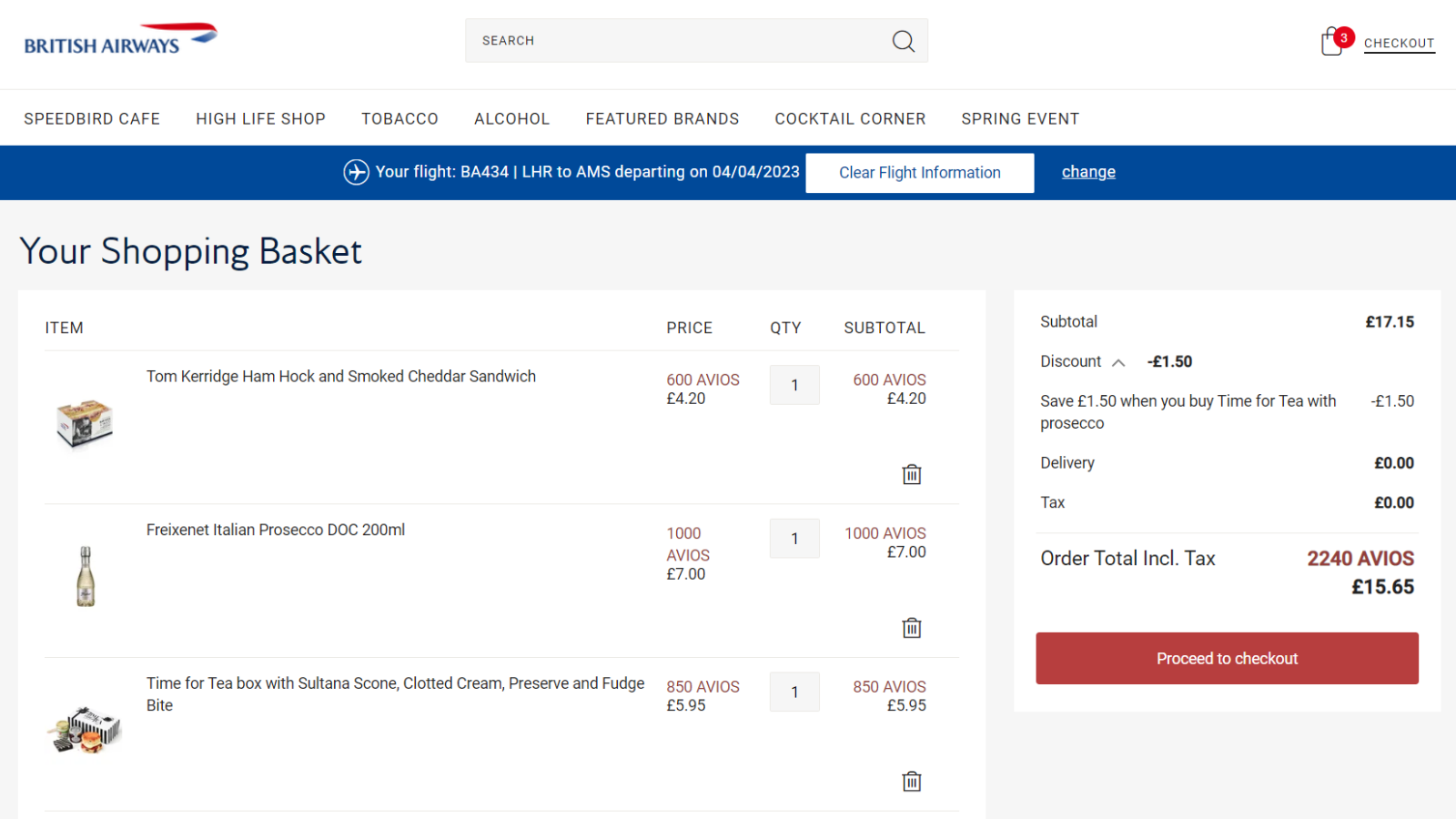
Task: Click the order total 2240 AVIOS
Action: pos(1360,559)
